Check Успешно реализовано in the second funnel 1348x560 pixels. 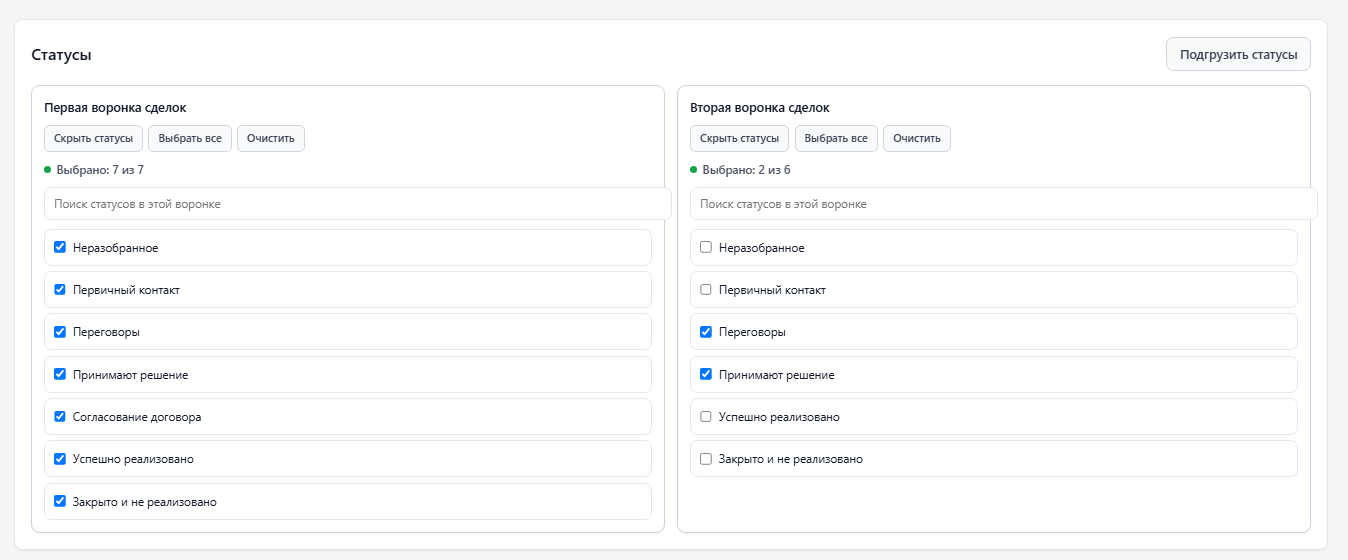(x=706, y=416)
